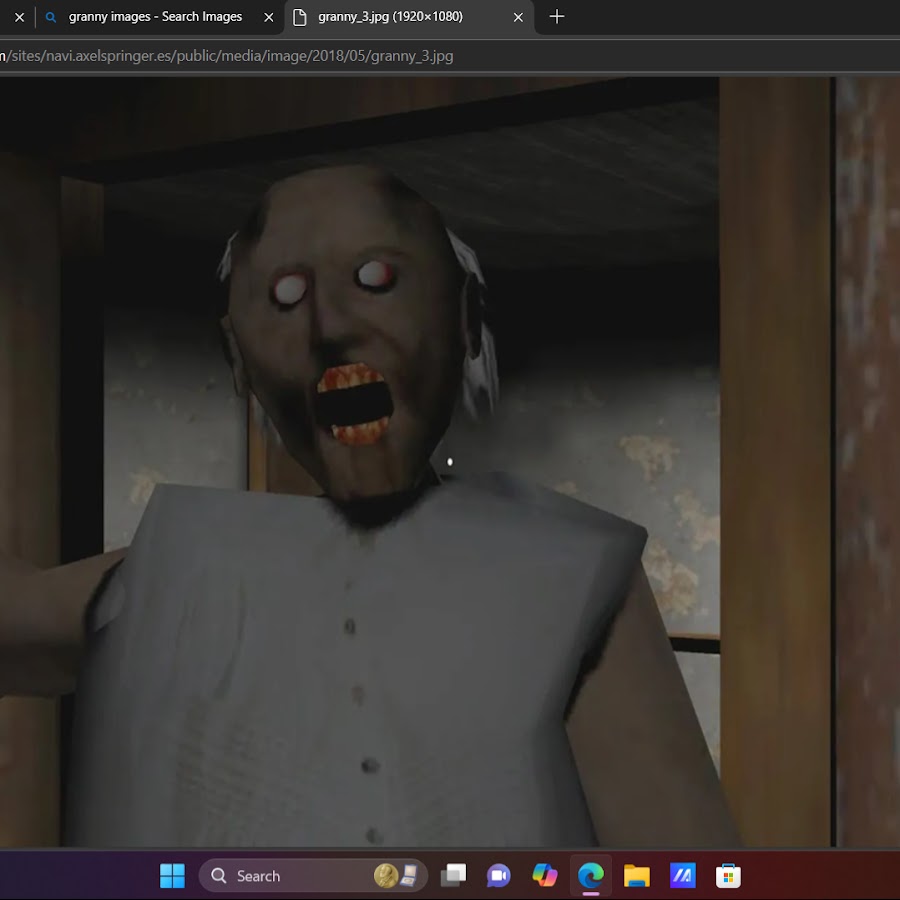The image size is (900, 900).
Task: Open the Windows Start menu
Action: pos(172,876)
